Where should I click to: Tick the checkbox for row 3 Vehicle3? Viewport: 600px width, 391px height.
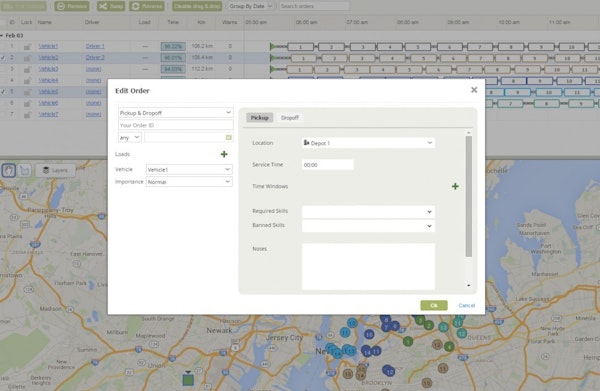pyautogui.click(x=2, y=69)
